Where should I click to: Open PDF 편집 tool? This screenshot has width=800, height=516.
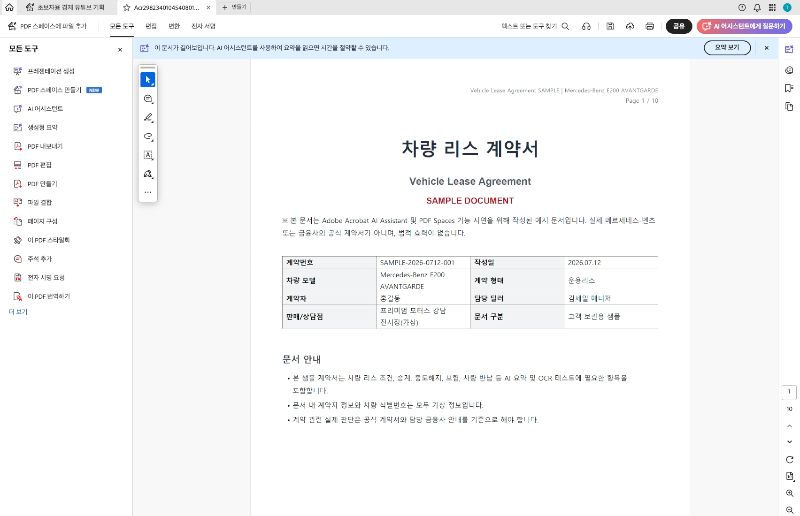(33, 165)
